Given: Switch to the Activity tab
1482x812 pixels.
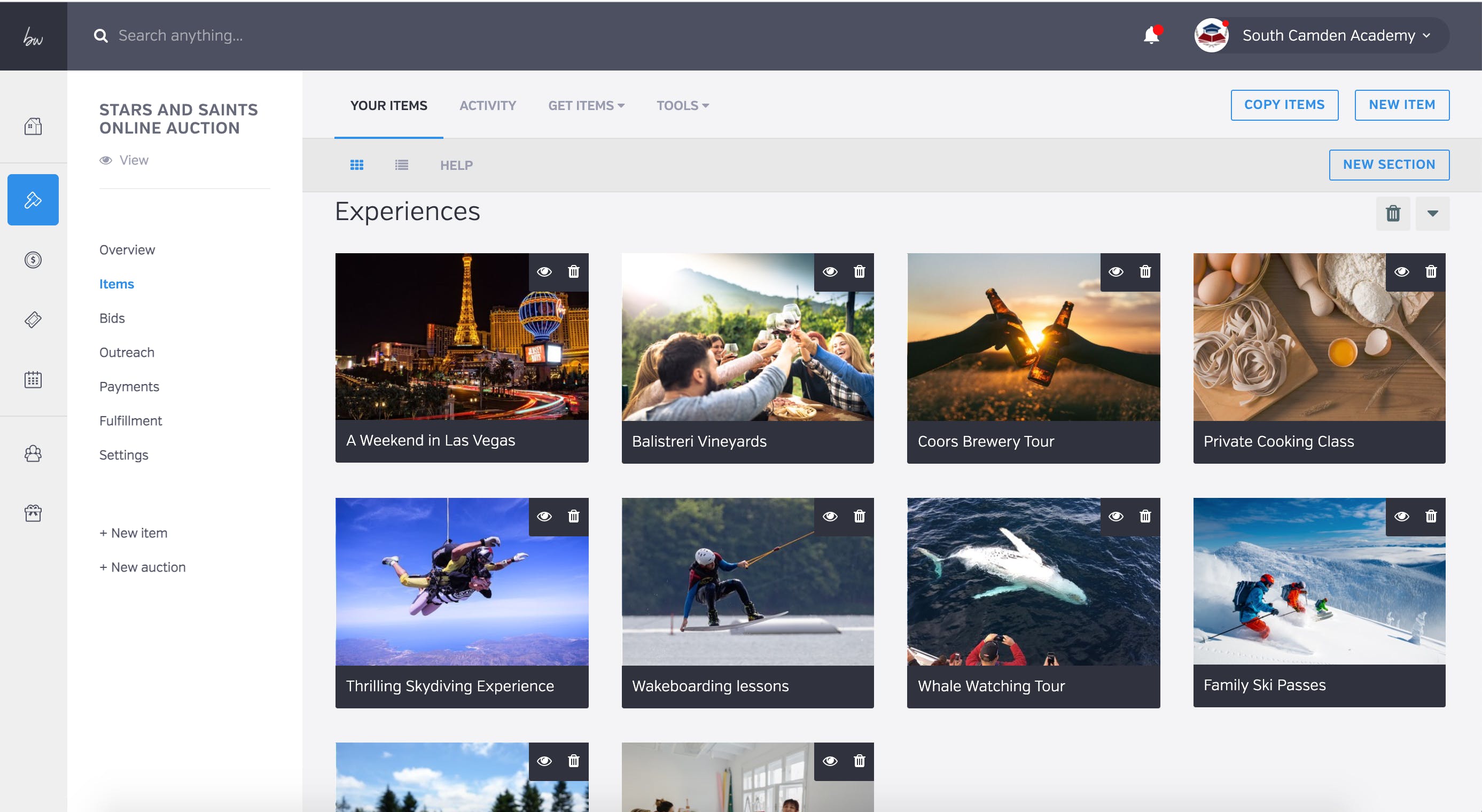Looking at the screenshot, I should 487,106.
